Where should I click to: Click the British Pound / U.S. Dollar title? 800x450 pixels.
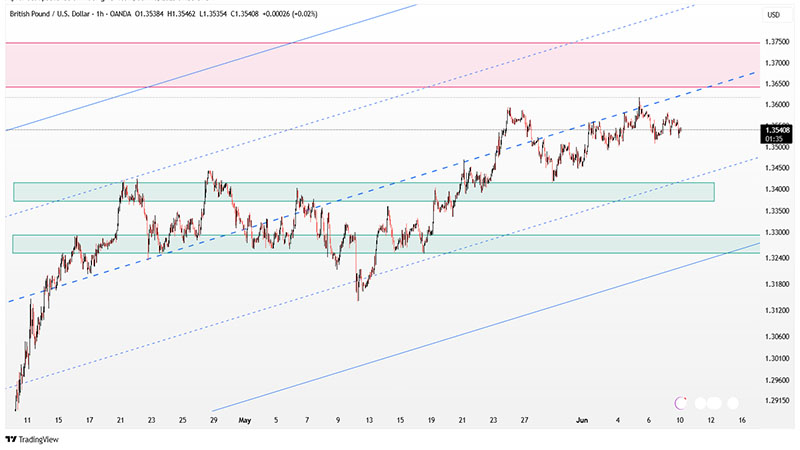[48, 14]
